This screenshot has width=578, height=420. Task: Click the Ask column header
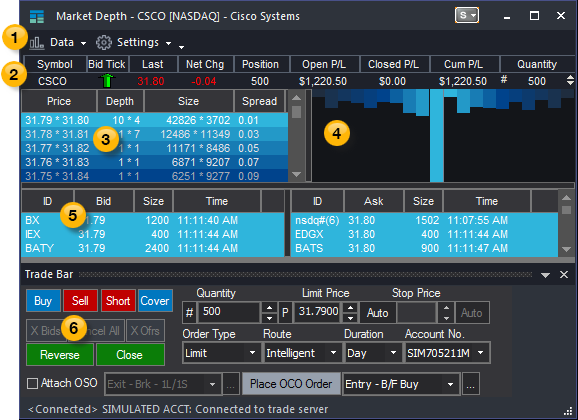(x=374, y=201)
